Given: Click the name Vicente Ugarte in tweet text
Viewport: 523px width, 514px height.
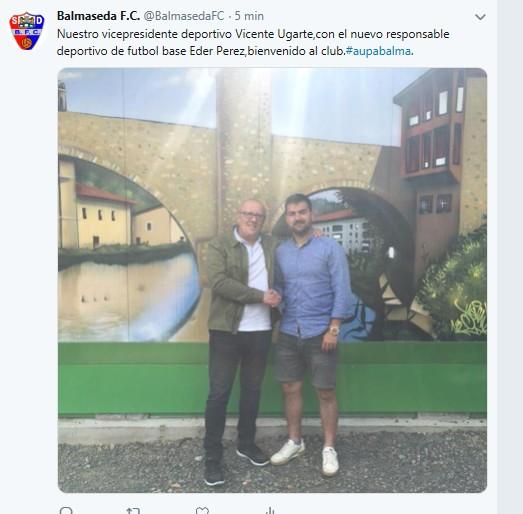Looking at the screenshot, I should pyautogui.click(x=274, y=34).
